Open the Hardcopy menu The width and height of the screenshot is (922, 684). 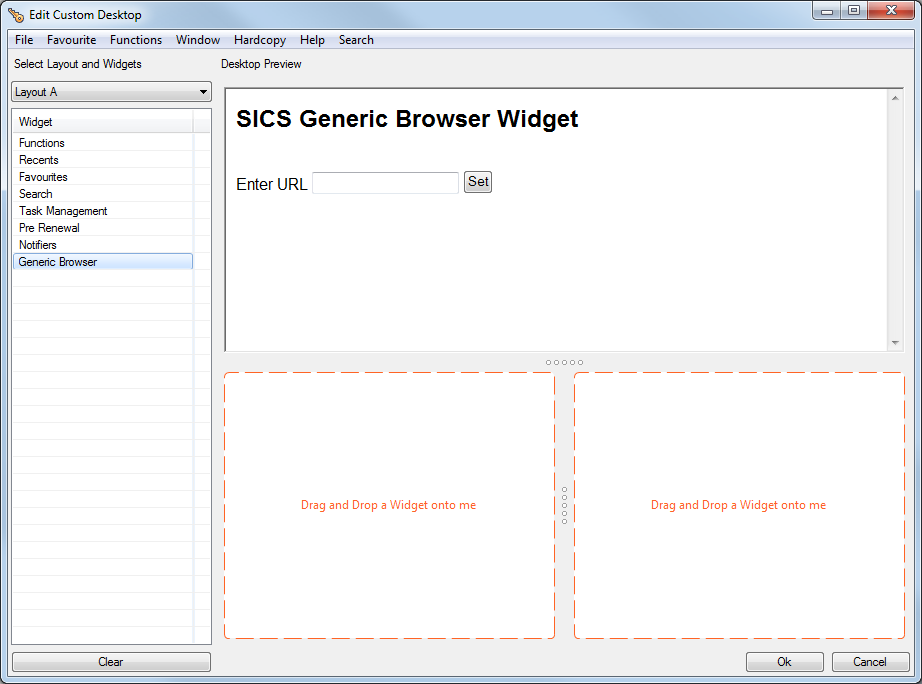point(259,40)
